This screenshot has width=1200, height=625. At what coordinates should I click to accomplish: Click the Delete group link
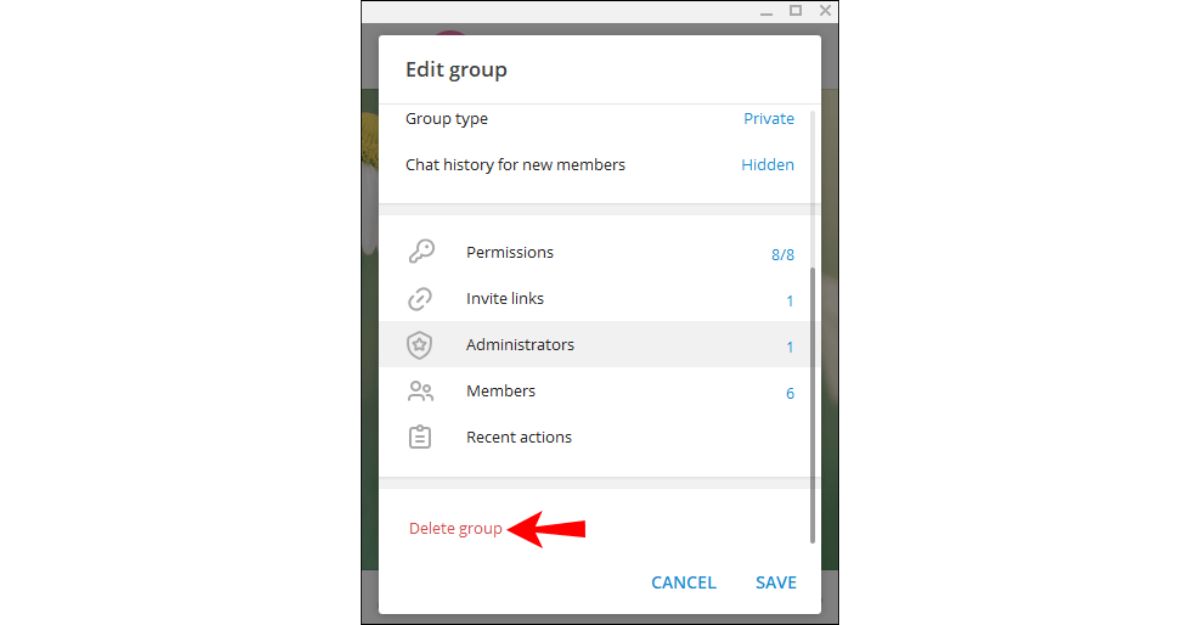point(455,528)
